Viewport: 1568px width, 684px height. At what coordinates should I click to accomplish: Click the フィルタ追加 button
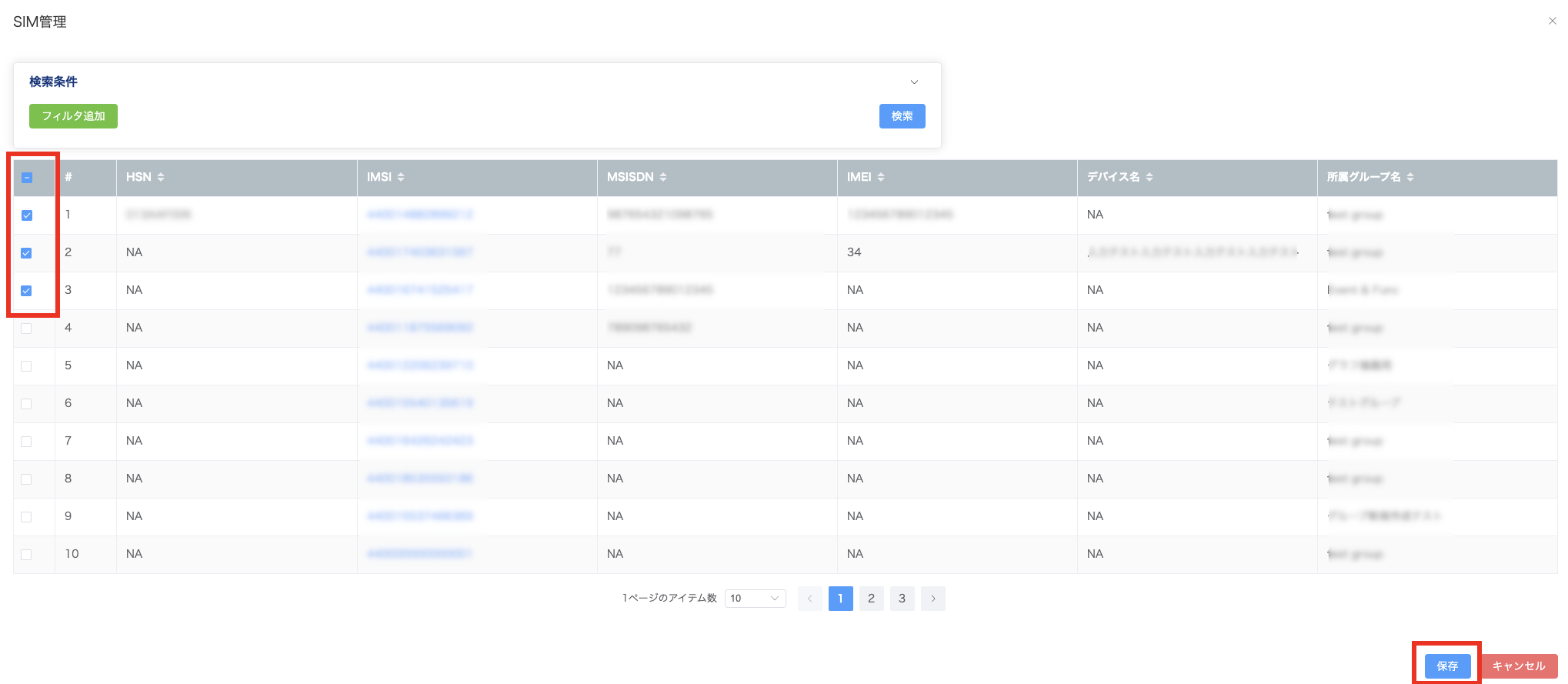pyautogui.click(x=73, y=116)
